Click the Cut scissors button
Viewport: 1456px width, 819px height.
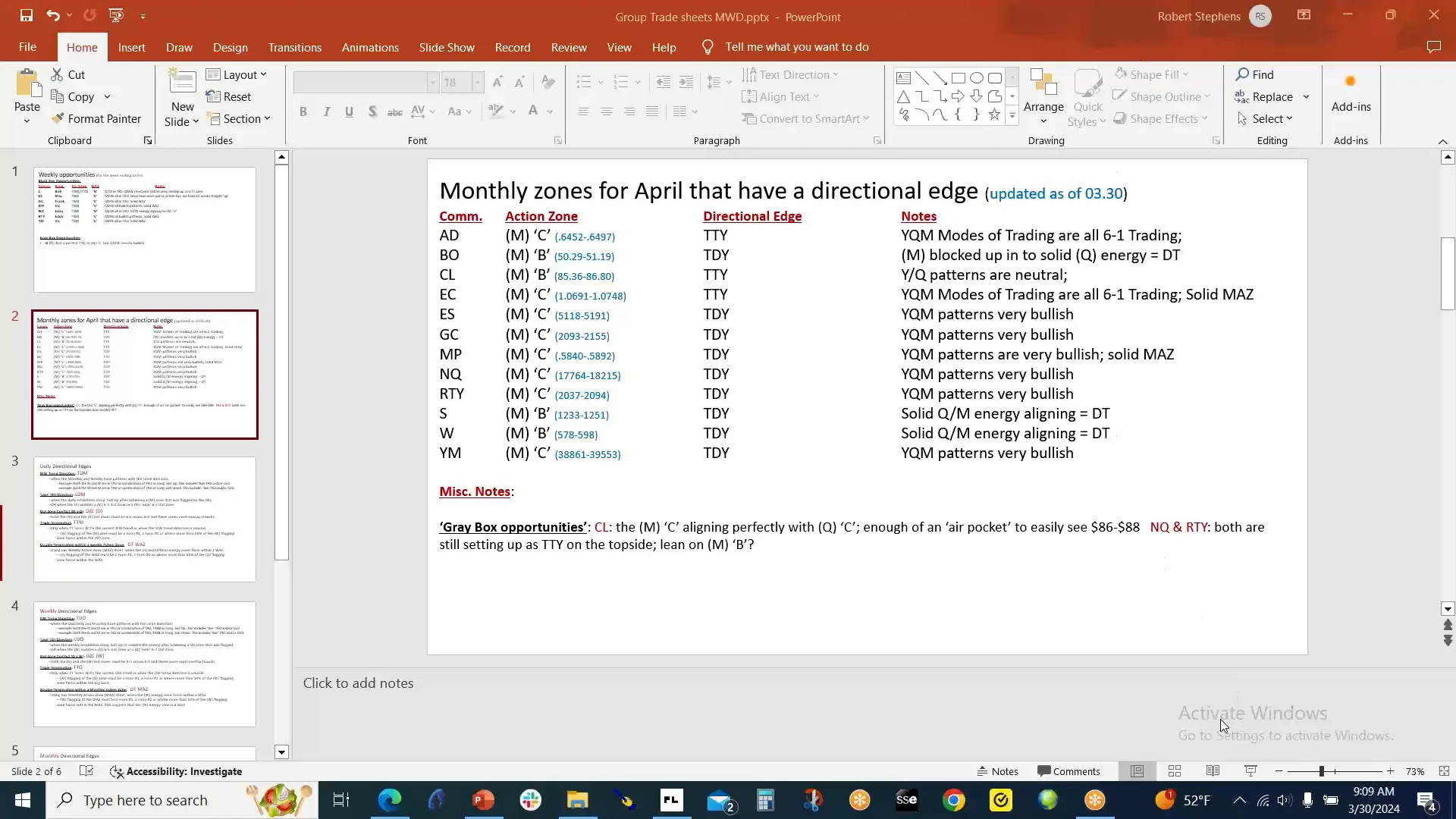(x=67, y=74)
